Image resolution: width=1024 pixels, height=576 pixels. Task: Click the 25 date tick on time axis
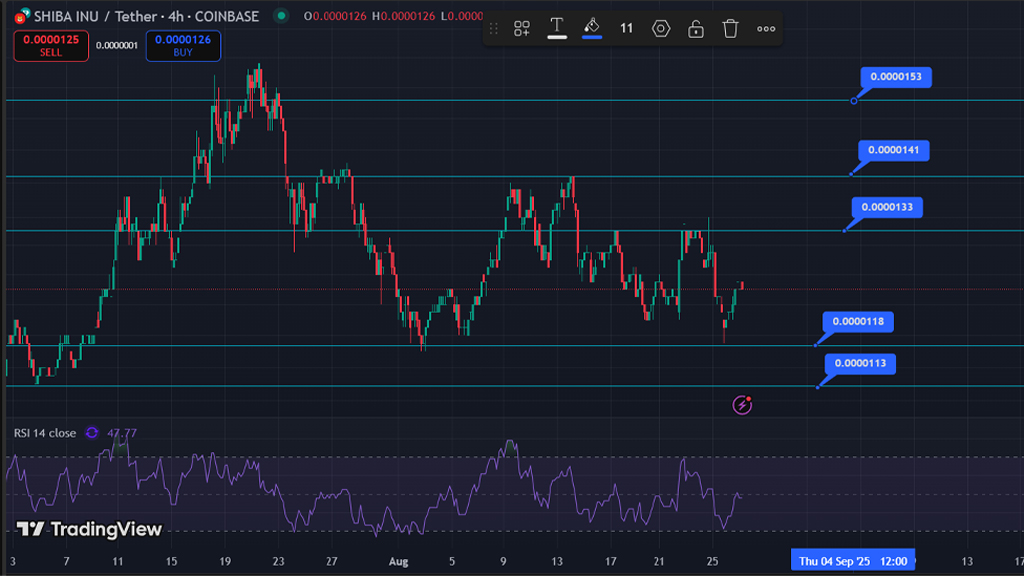712,562
